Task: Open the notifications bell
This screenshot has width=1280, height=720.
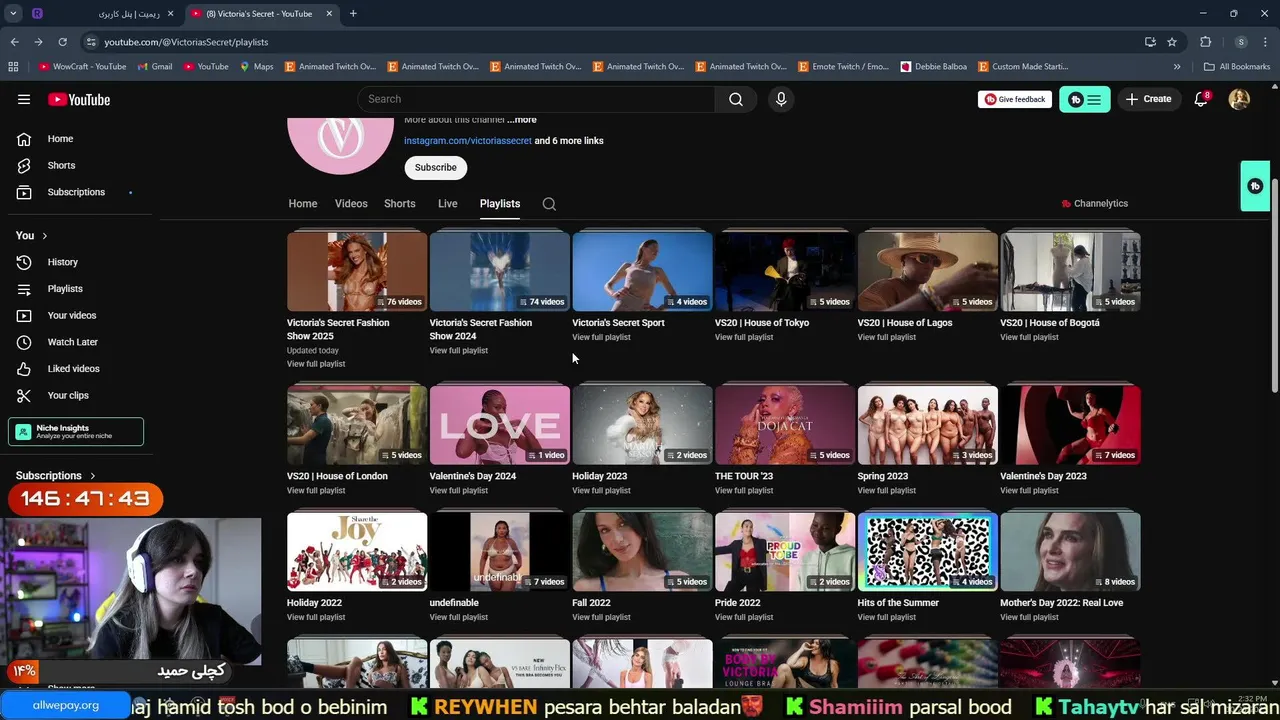Action: coord(1202,99)
